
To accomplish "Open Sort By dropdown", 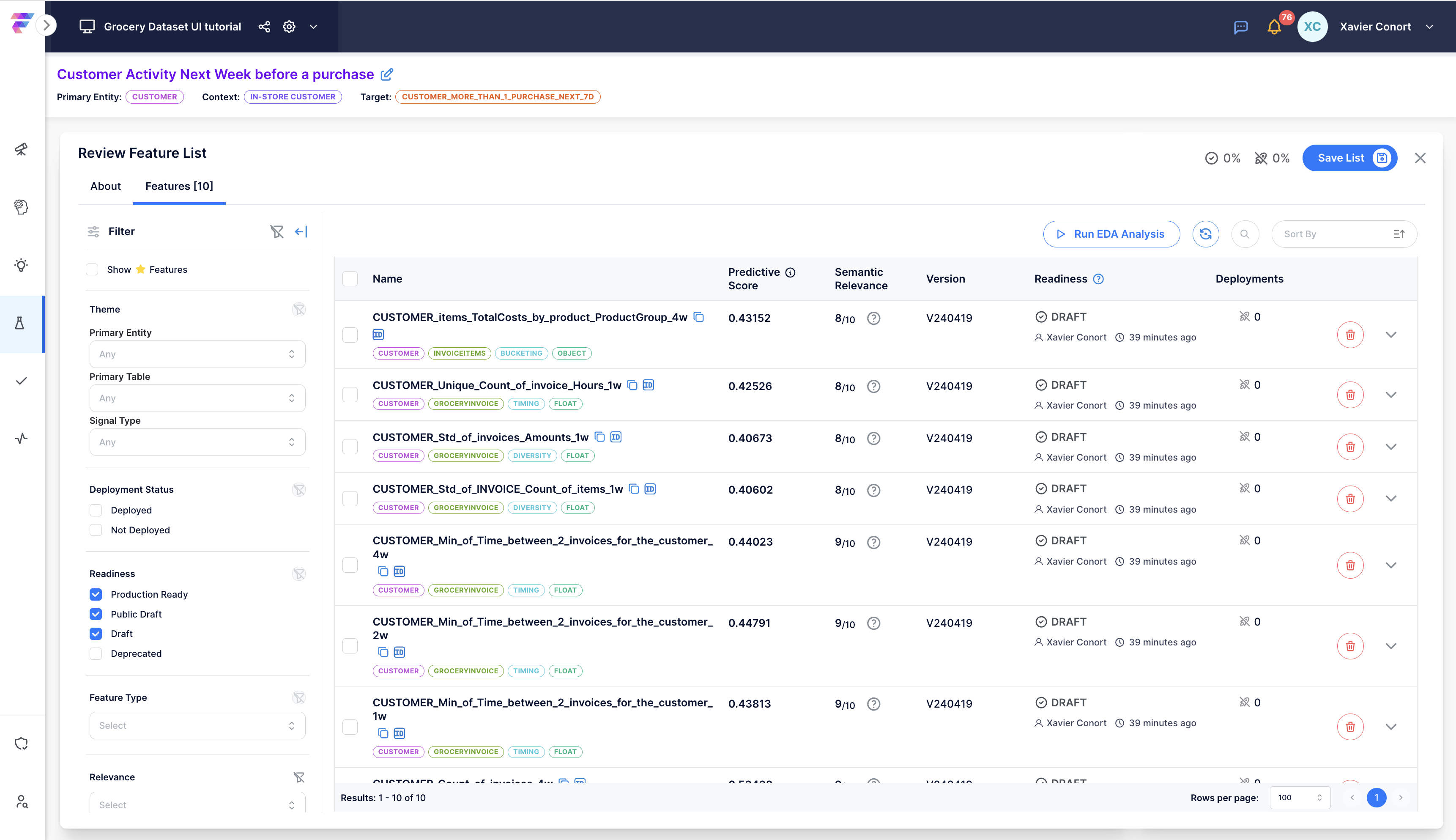I will (1344, 234).
